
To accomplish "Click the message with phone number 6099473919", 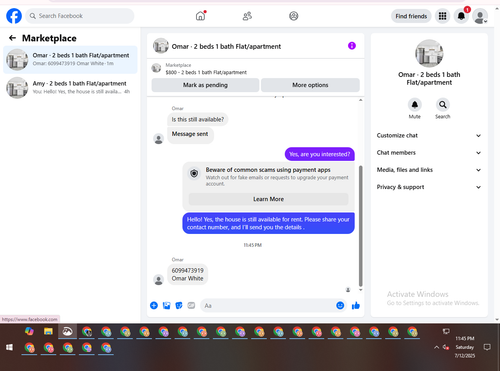I will 187,274.
